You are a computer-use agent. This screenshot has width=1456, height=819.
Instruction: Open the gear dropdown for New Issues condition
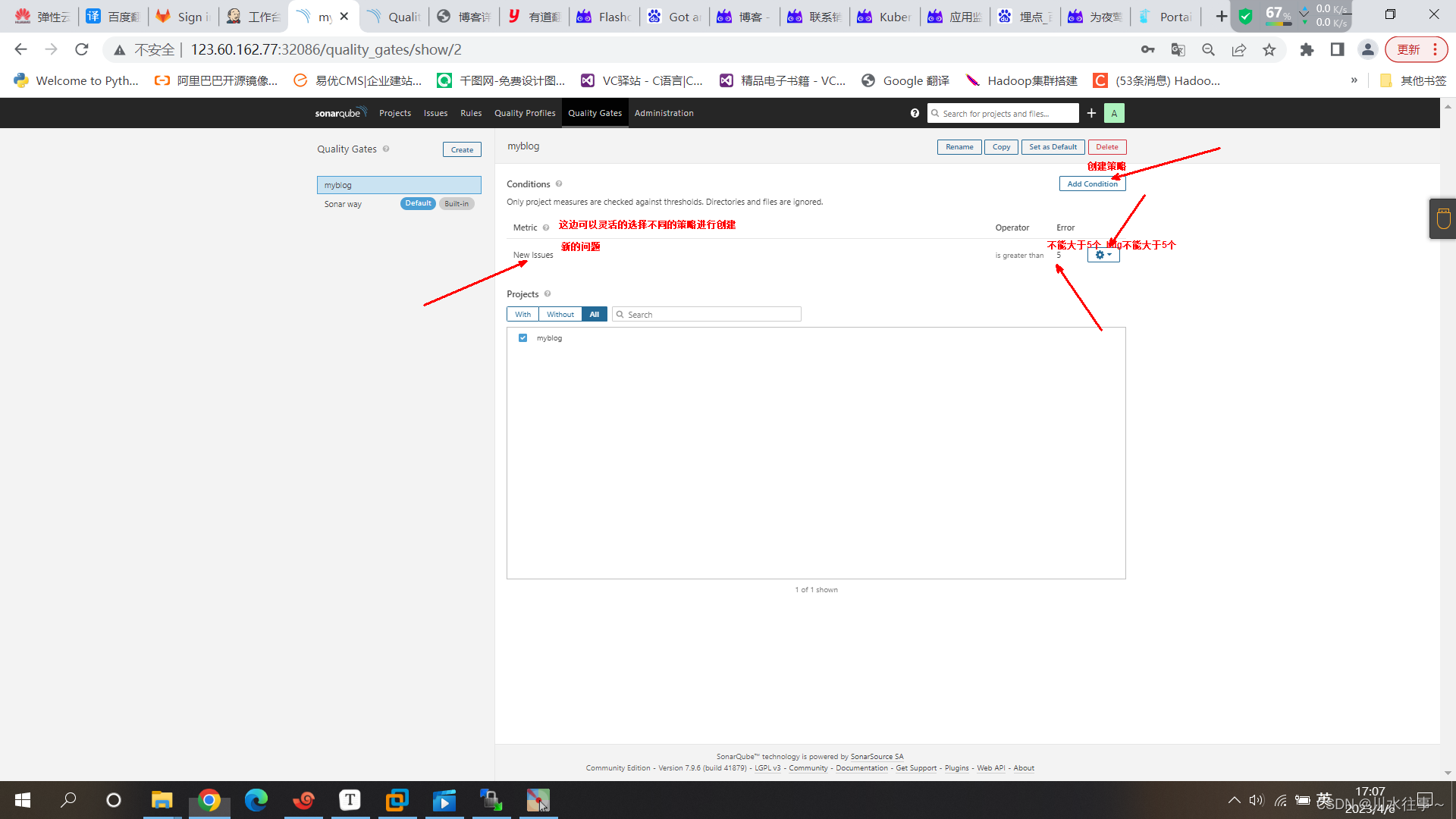click(x=1103, y=256)
